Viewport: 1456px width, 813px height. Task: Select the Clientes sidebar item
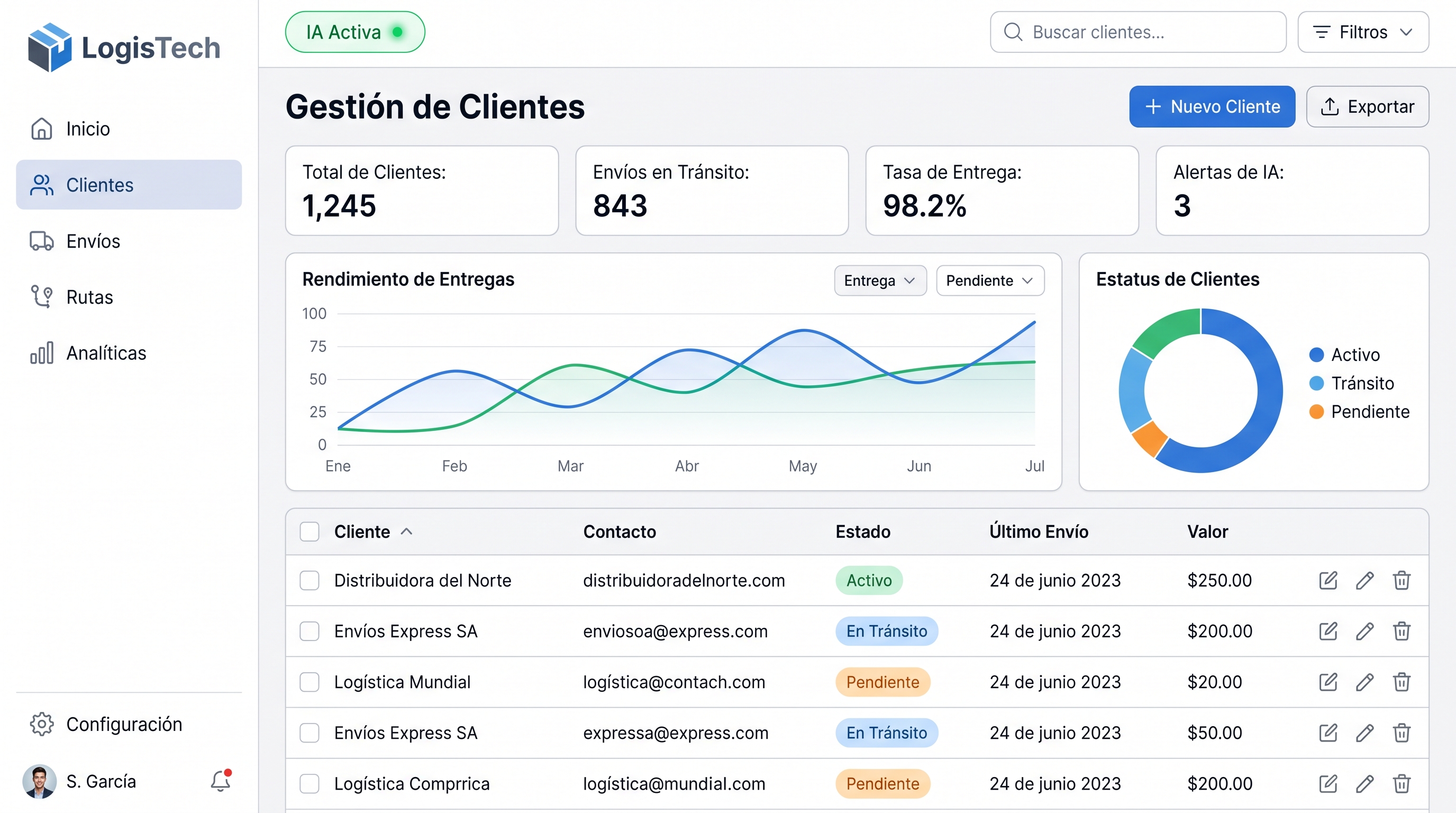pos(129,185)
